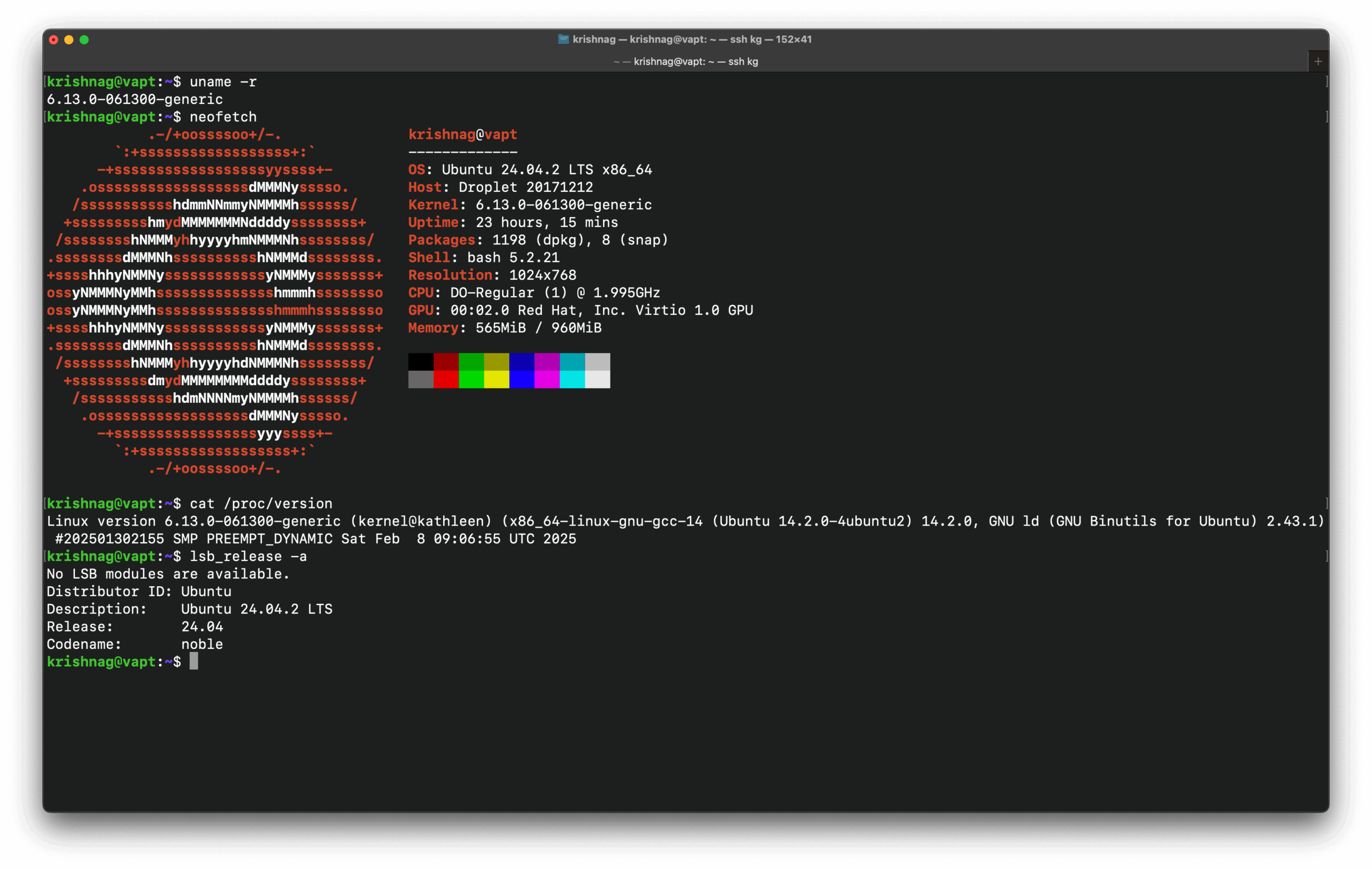
Task: Click the cursor block at the last prompt
Action: [x=195, y=662]
